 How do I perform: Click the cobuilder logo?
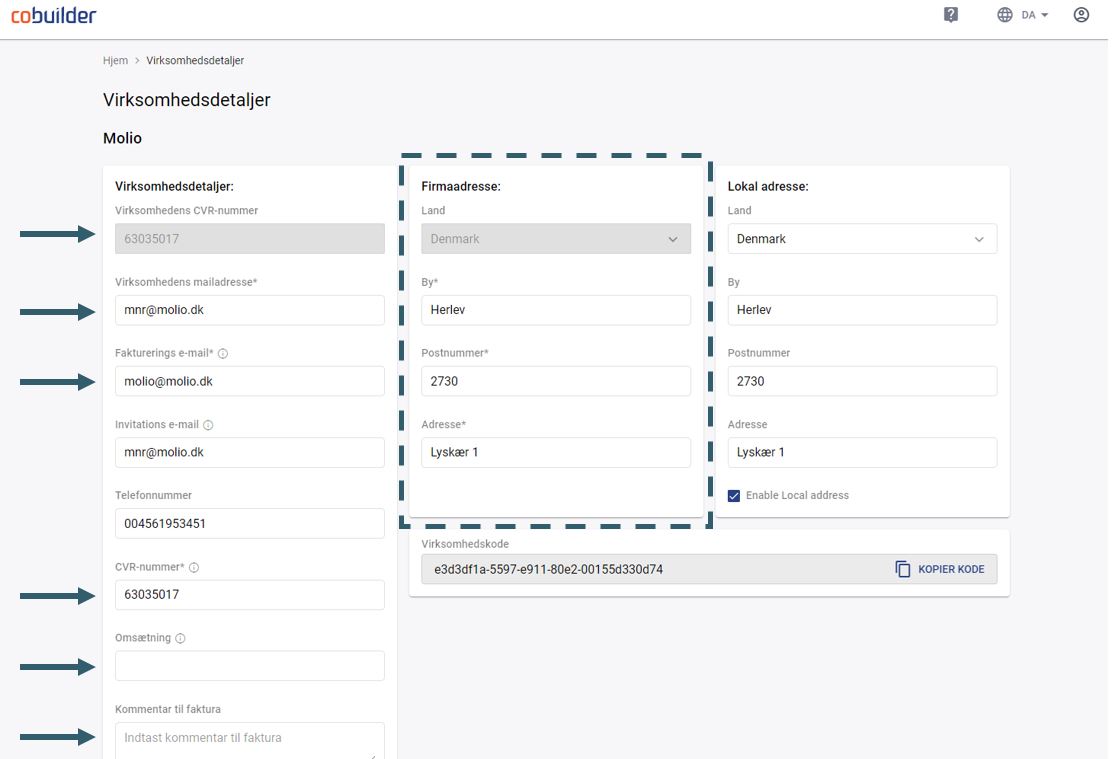point(54,15)
